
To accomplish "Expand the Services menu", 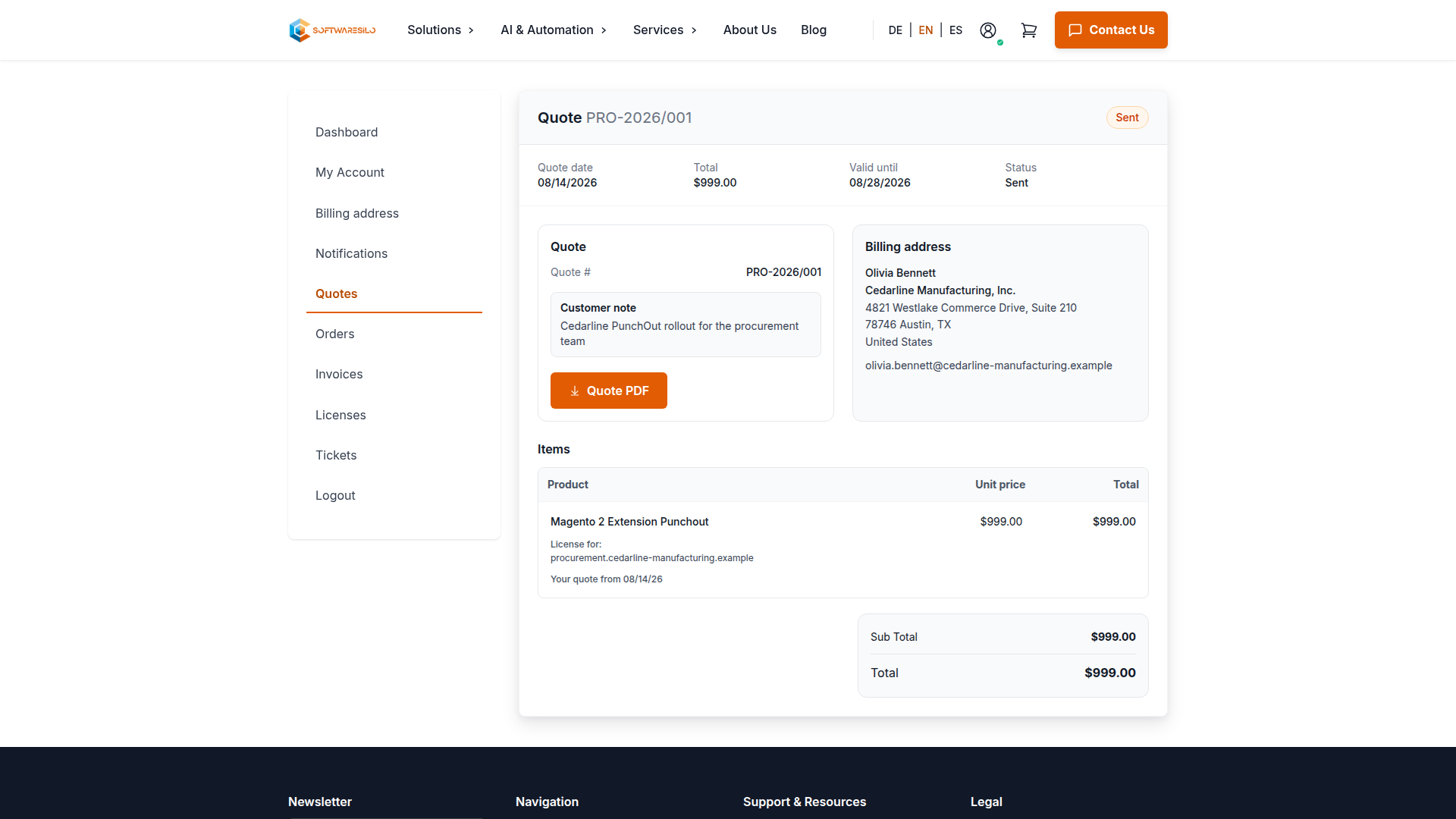I will coord(665,30).
